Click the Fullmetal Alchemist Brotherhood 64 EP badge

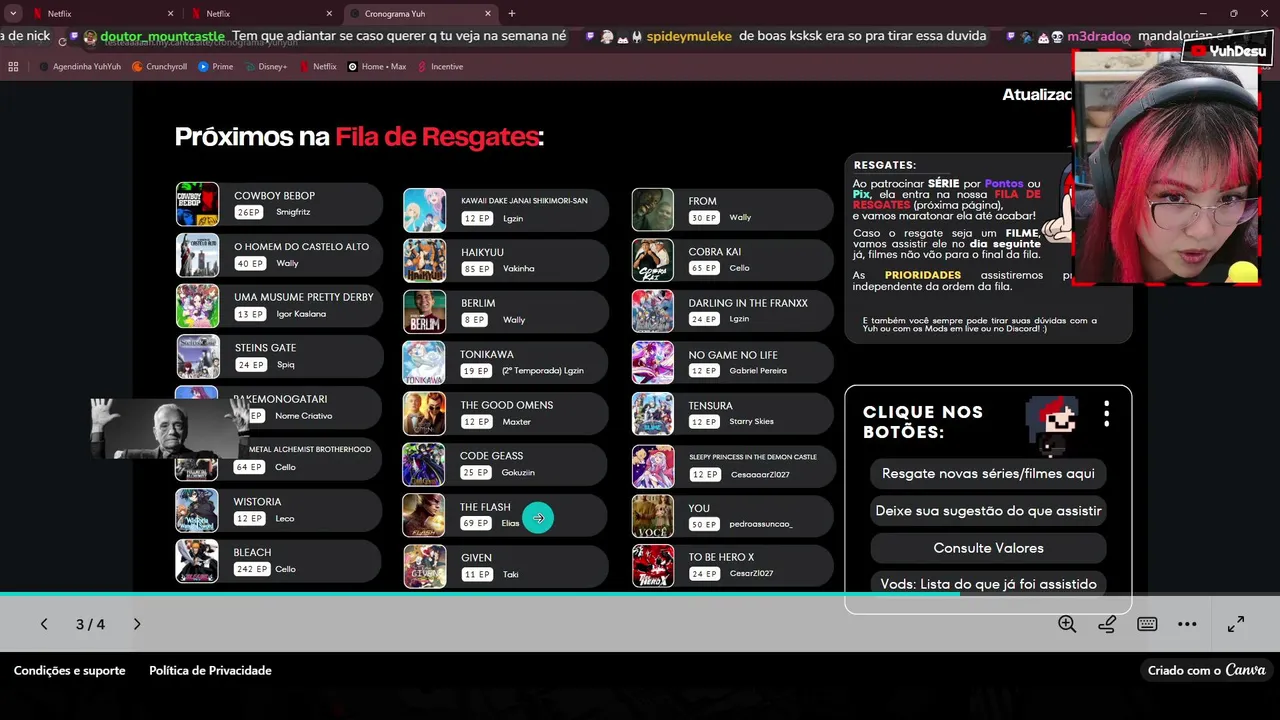point(249,467)
